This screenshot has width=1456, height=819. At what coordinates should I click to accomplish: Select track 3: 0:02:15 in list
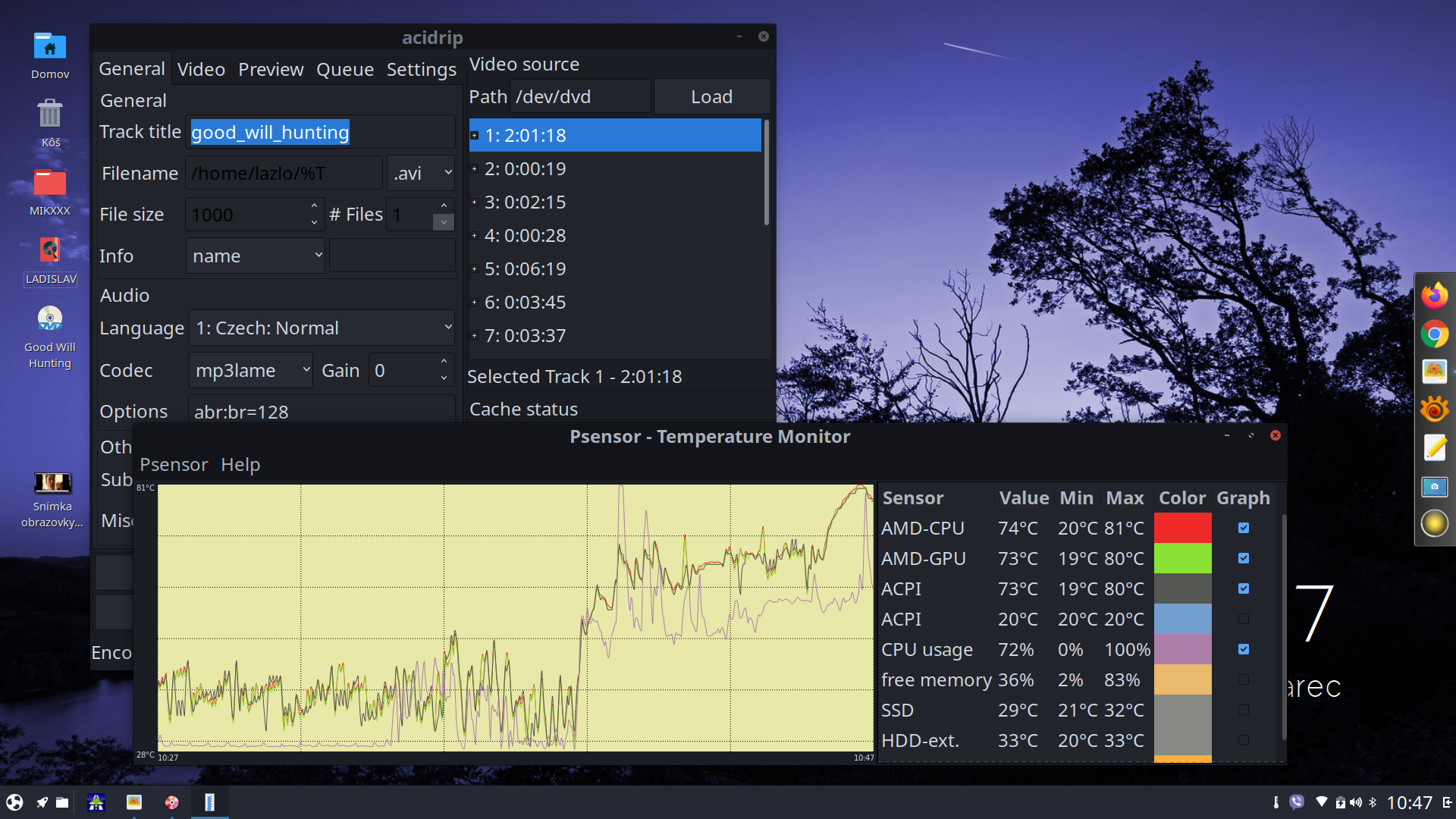pos(526,202)
